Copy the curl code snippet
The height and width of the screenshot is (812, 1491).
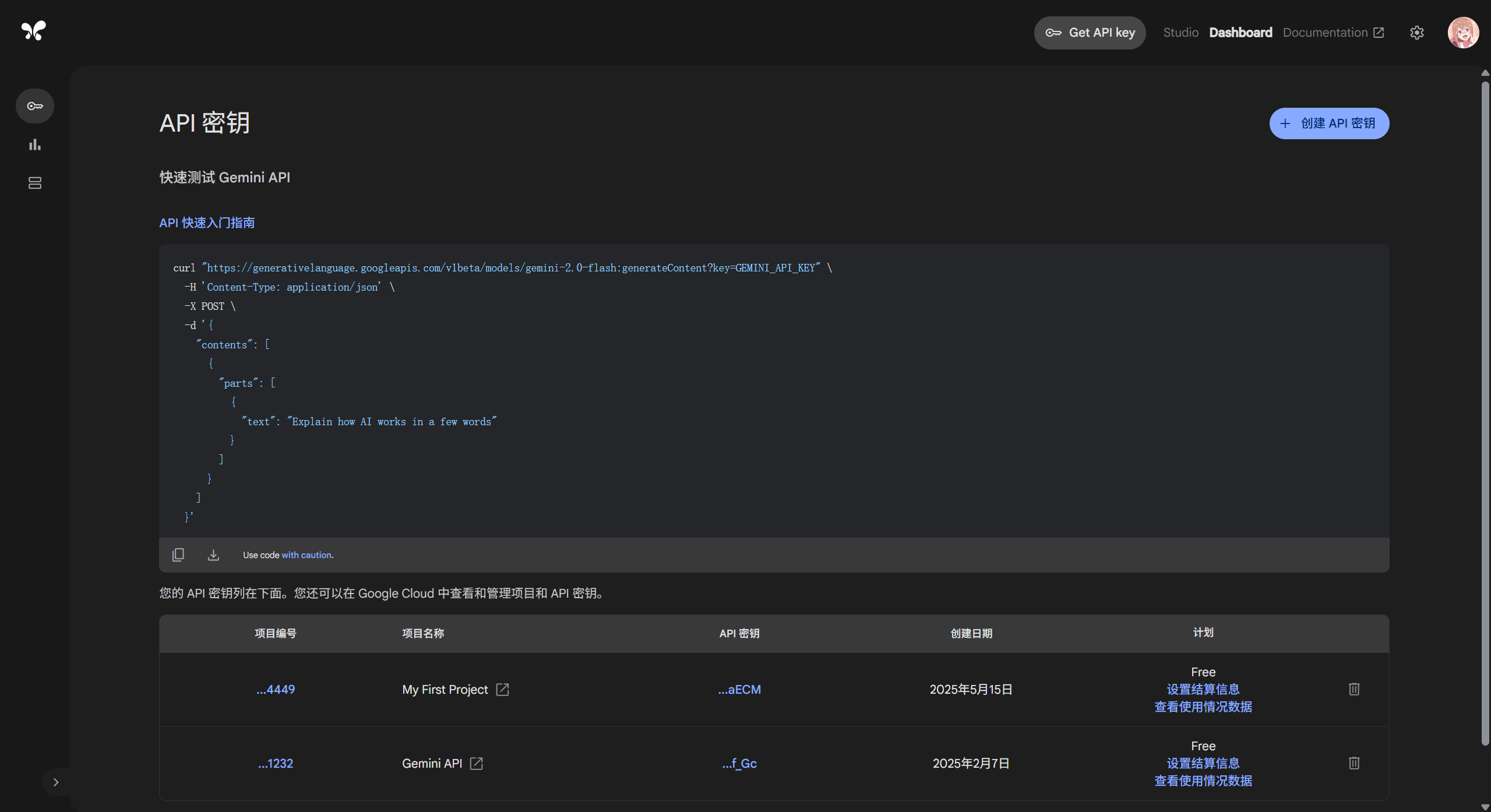(x=178, y=555)
